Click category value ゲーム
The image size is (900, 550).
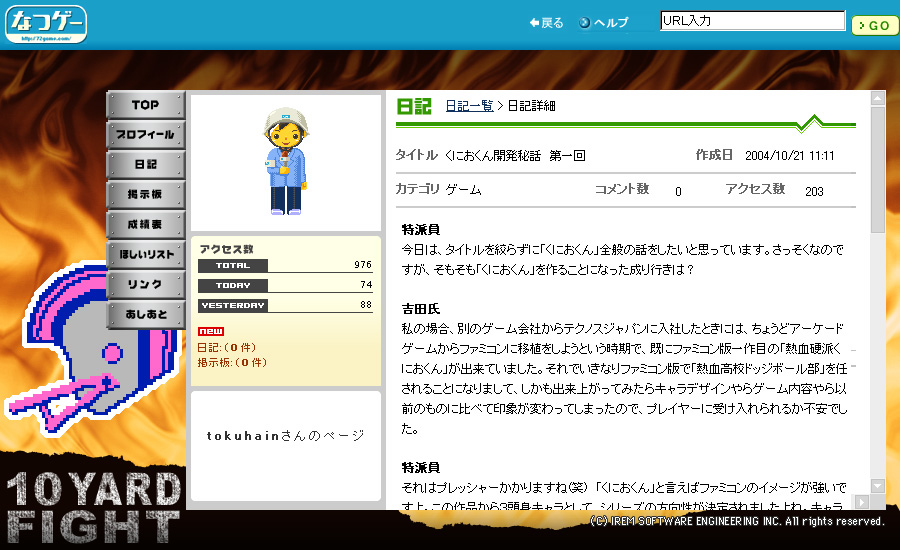[463, 189]
